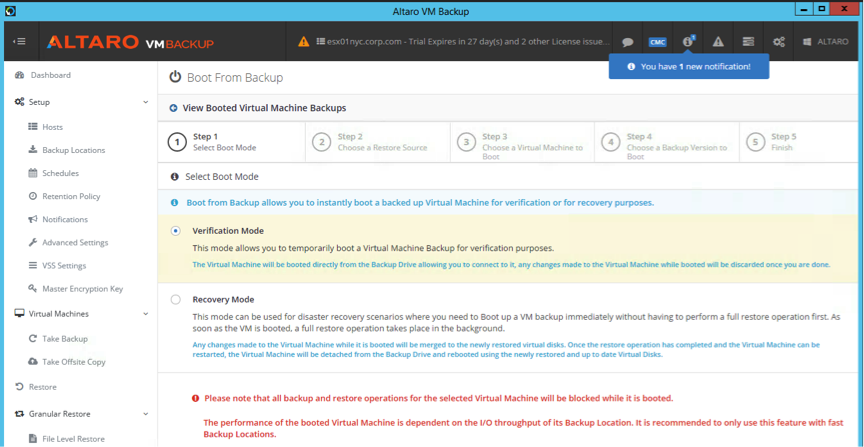Image resolution: width=864 pixels, height=447 pixels.
Task: Go to Step 2 Choose a Restore Source
Action: [x=377, y=142]
